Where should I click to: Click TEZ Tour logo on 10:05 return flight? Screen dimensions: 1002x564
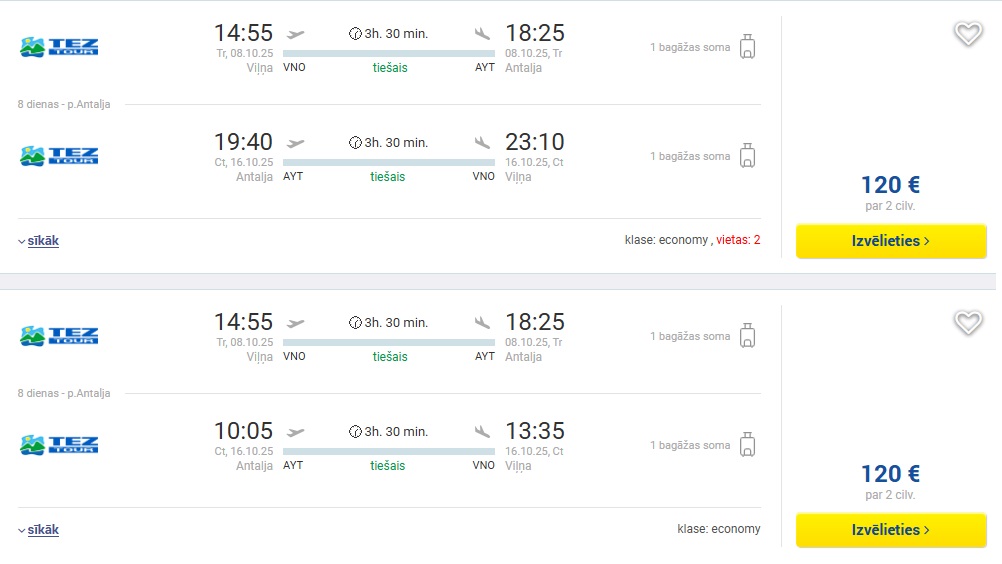pos(59,444)
